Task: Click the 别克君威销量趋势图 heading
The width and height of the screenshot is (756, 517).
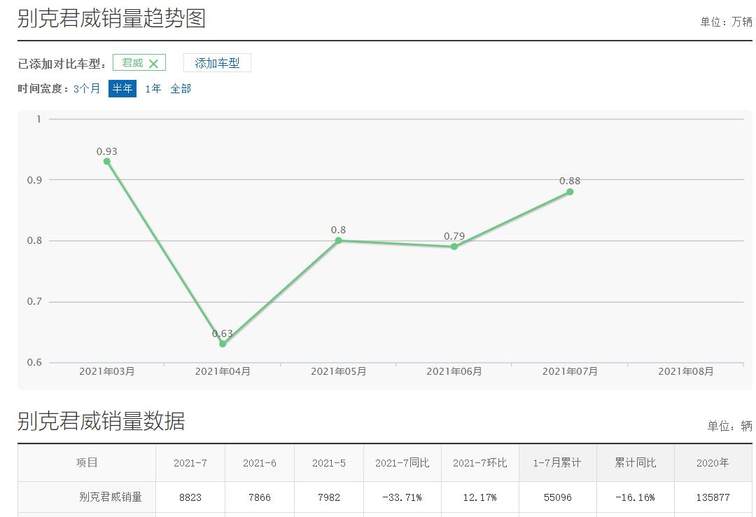Action: [111, 18]
